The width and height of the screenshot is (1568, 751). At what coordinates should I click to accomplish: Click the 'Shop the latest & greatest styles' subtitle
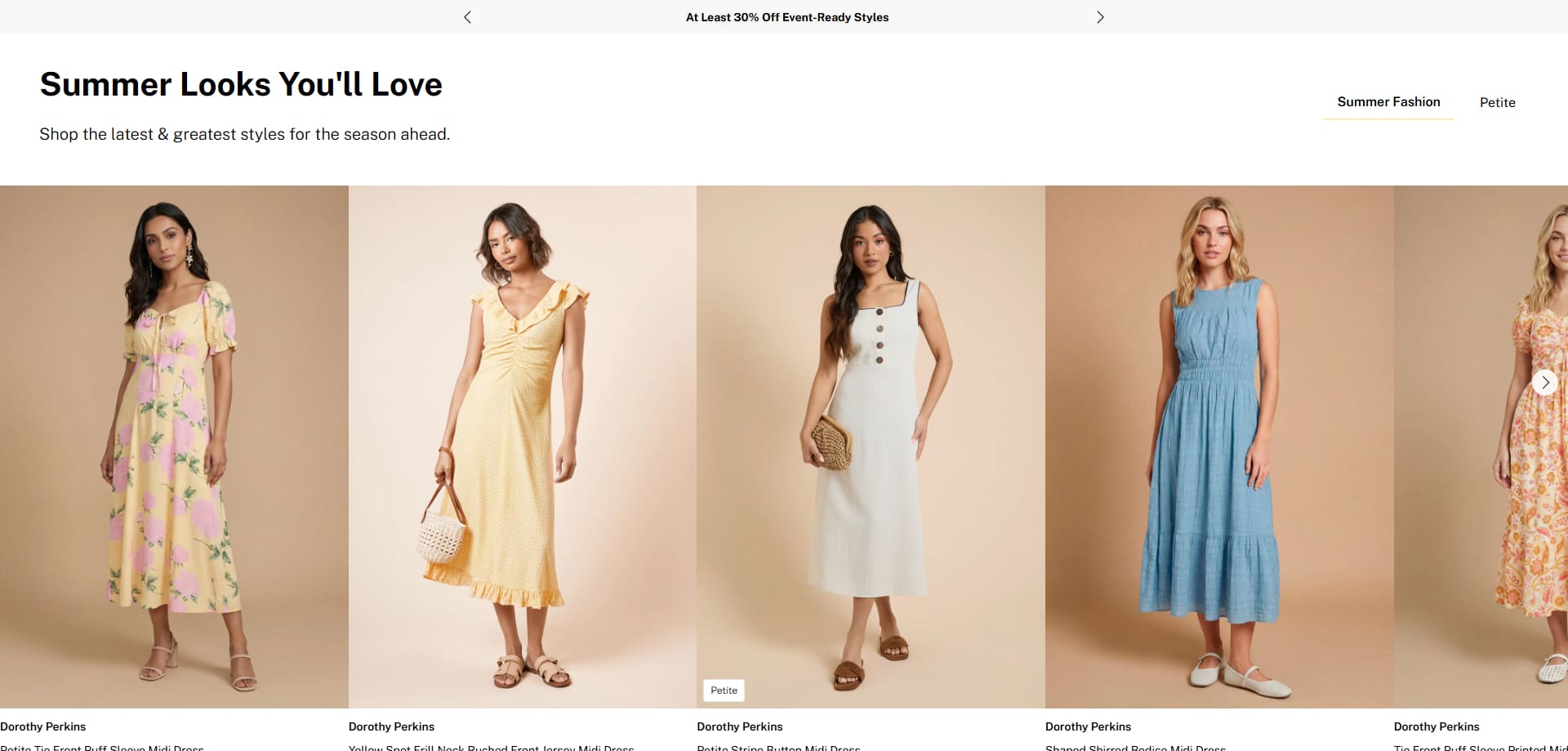244,134
